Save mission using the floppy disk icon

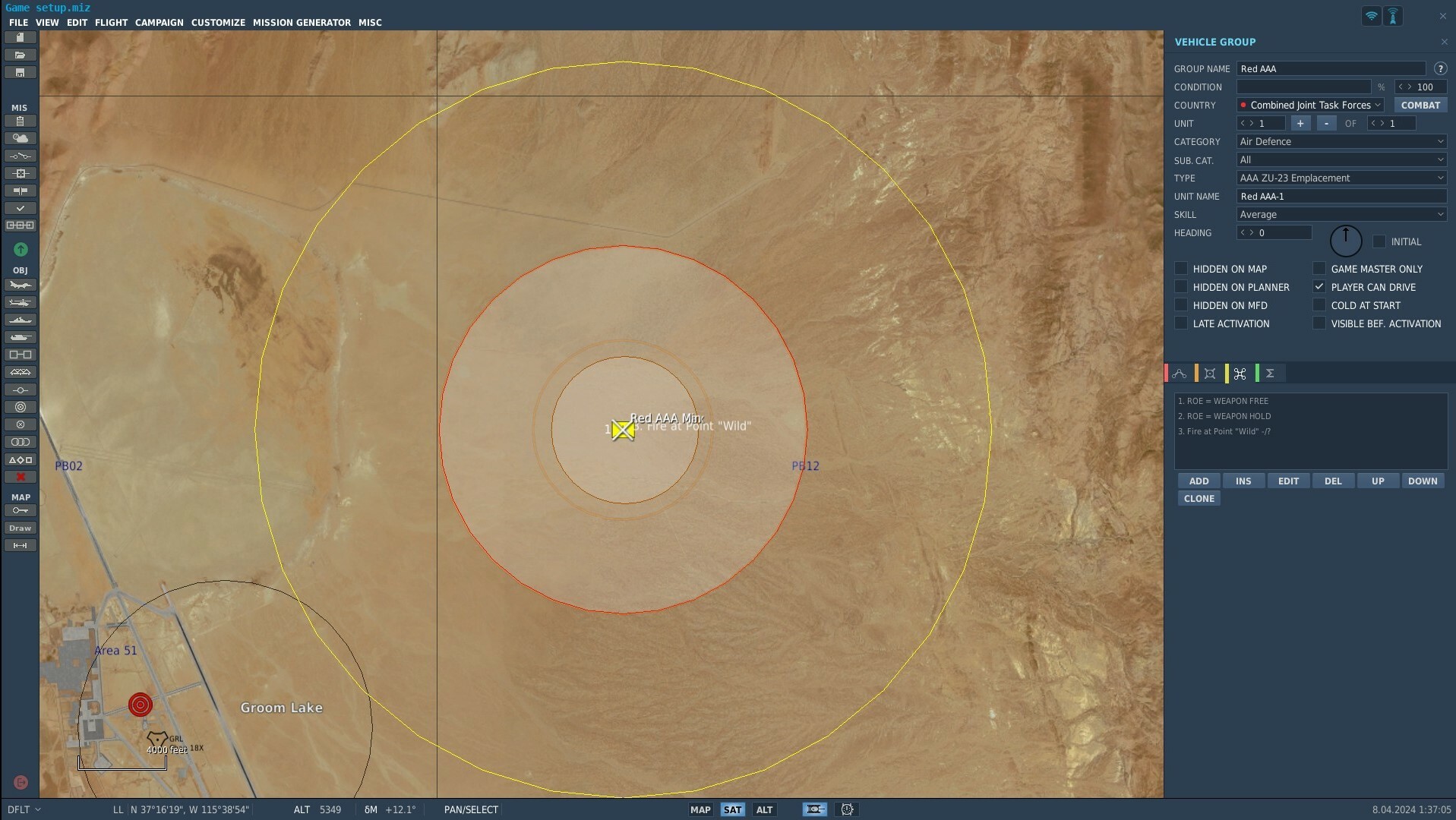(x=21, y=72)
